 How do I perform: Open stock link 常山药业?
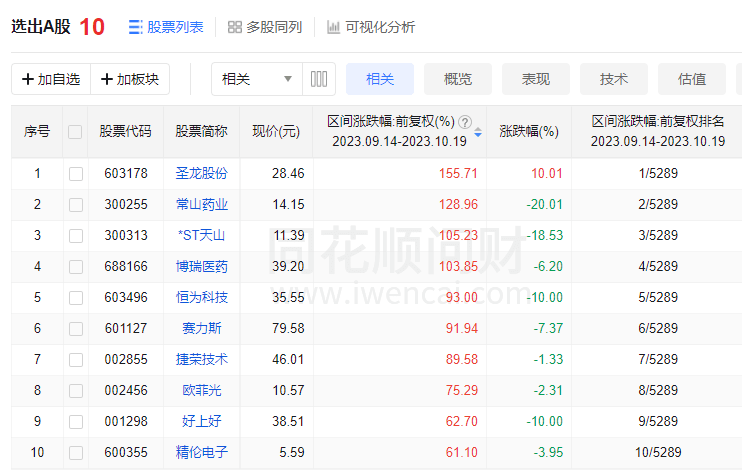pyautogui.click(x=201, y=204)
